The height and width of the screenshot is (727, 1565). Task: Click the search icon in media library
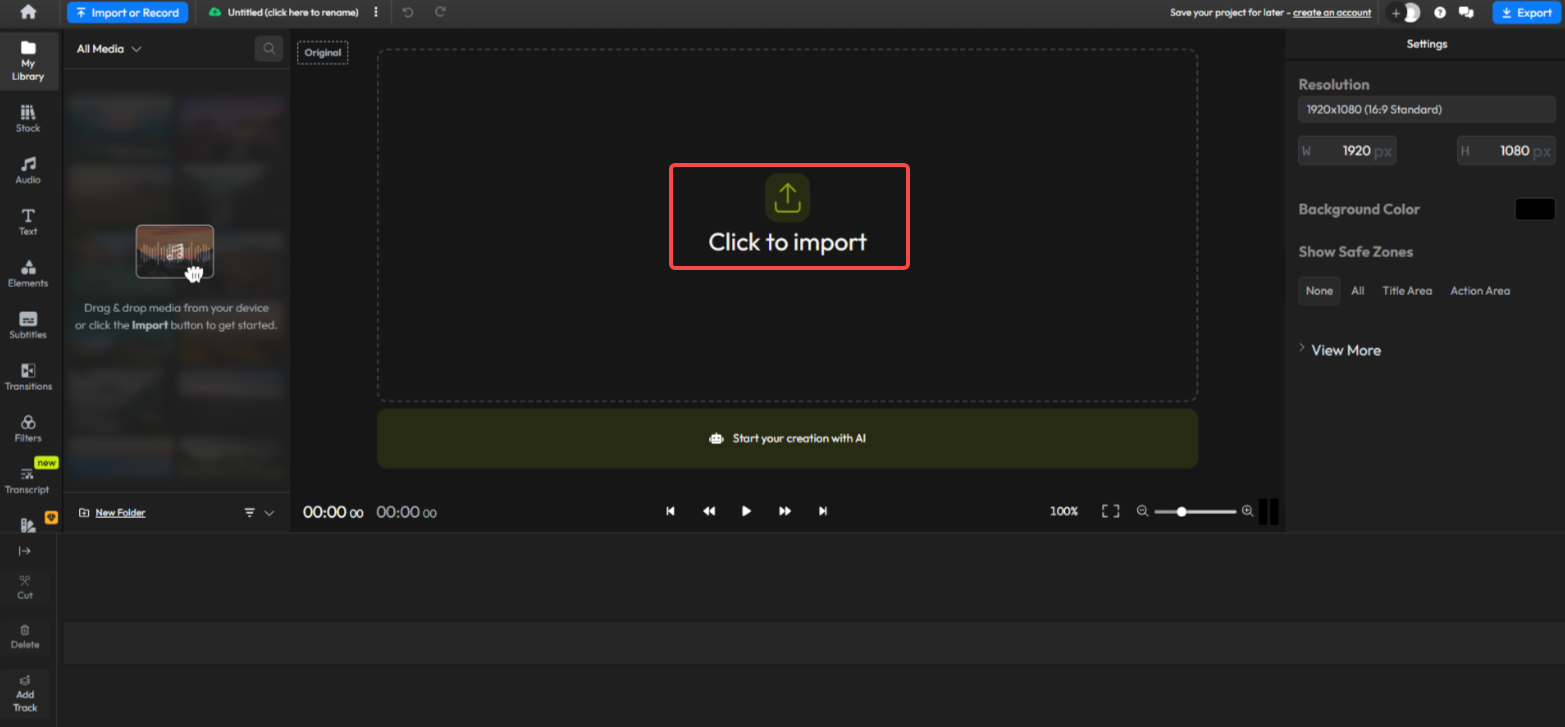click(x=268, y=48)
